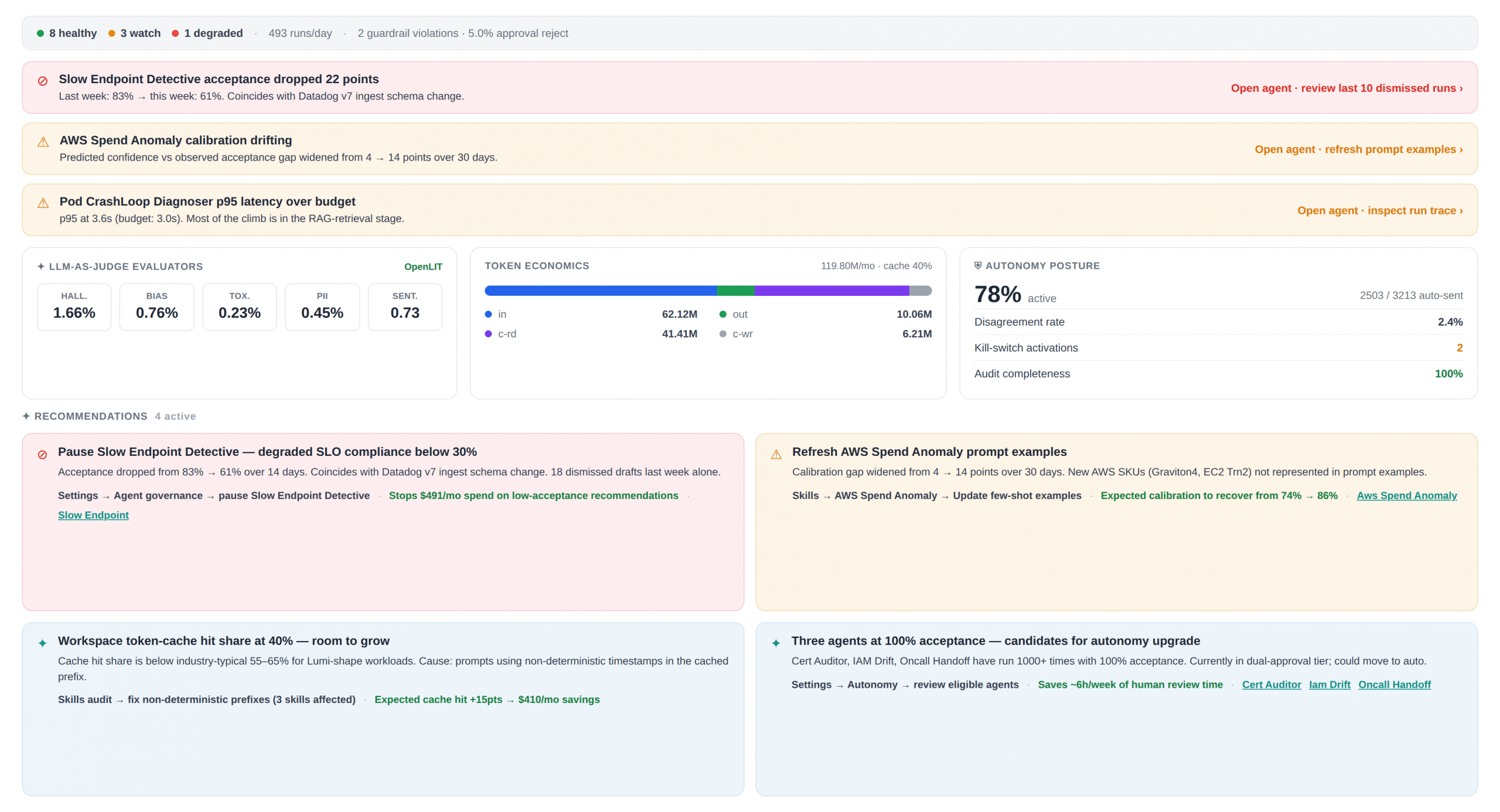
Task: Select the HALL. 1.66% evaluator tile
Action: click(74, 307)
